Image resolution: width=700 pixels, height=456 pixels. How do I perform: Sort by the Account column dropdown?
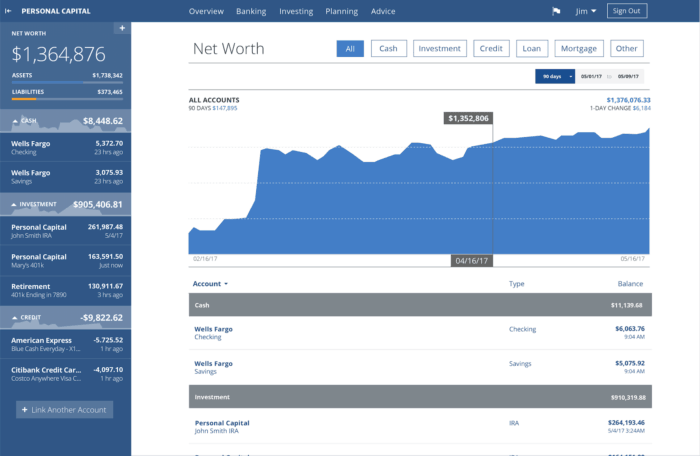click(210, 284)
